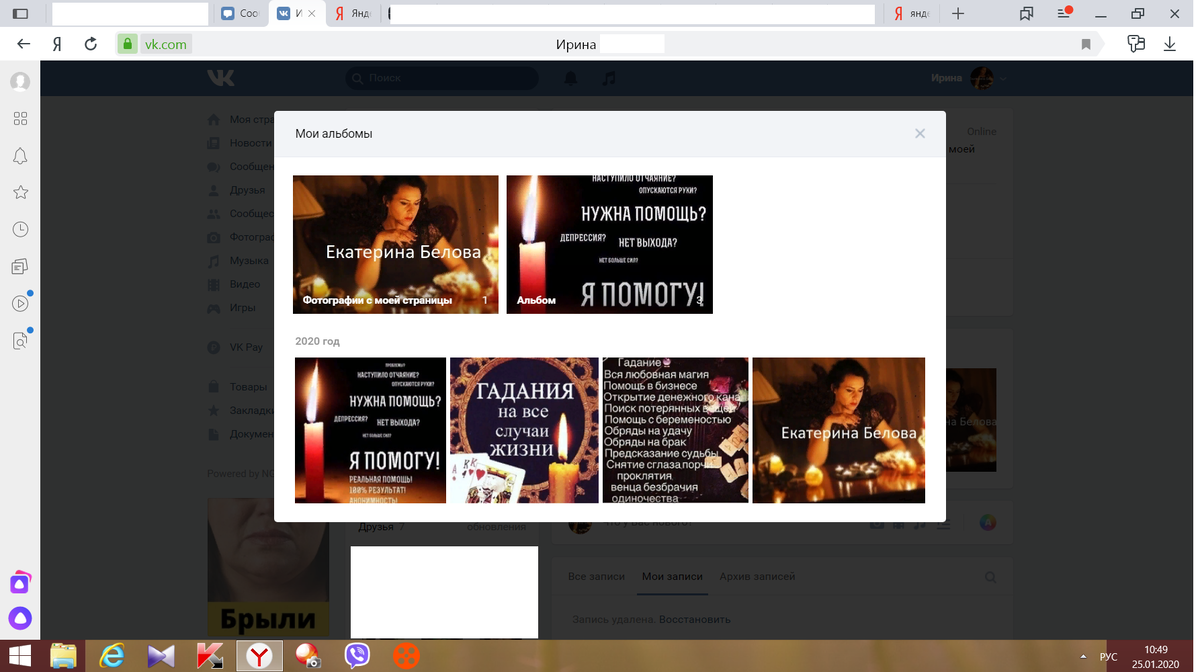This screenshot has height=672, width=1200.
Task: Toggle browser side panel icon at top left
Action: 20,14
